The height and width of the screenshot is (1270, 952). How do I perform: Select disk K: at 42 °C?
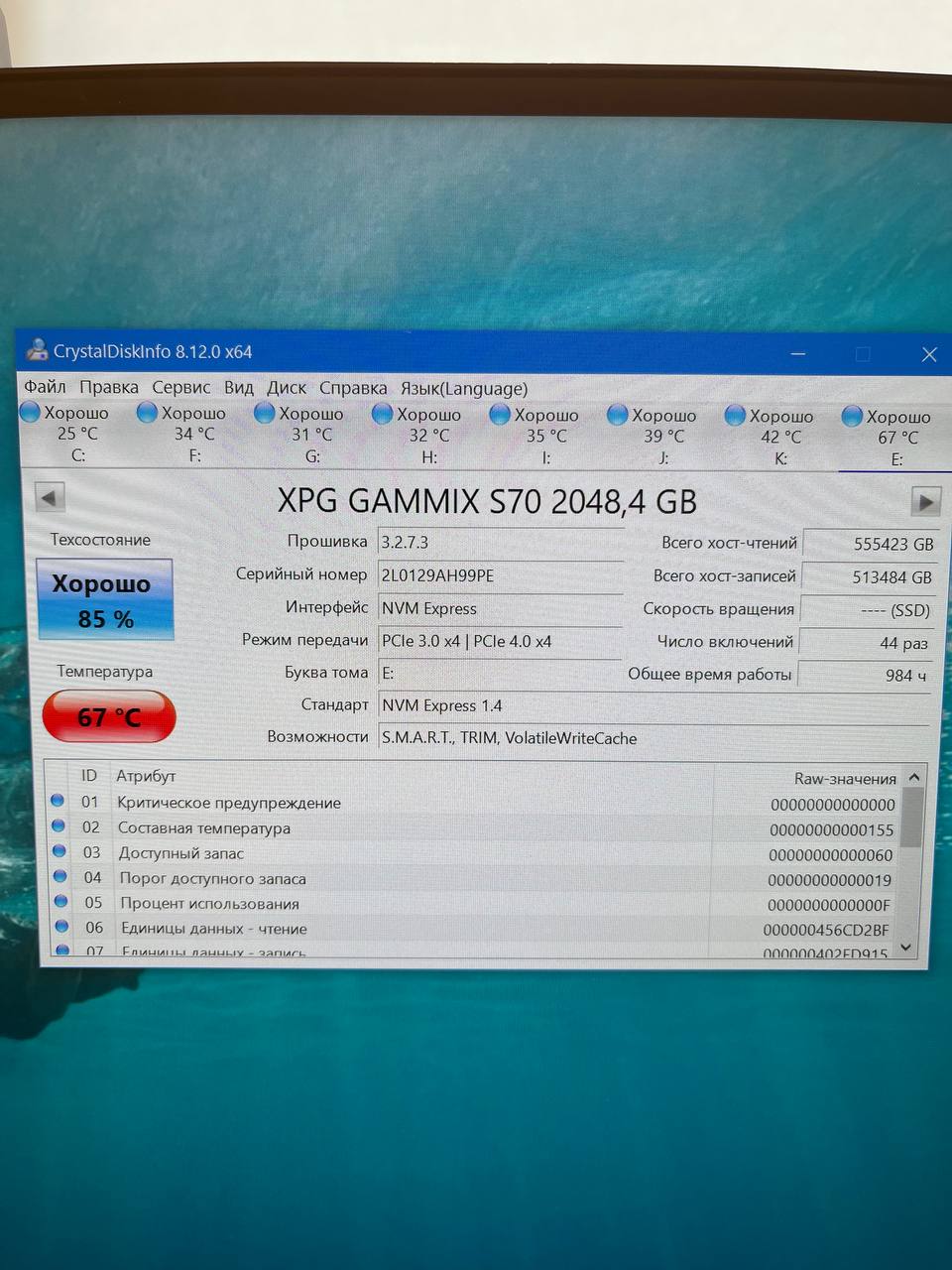(770, 438)
